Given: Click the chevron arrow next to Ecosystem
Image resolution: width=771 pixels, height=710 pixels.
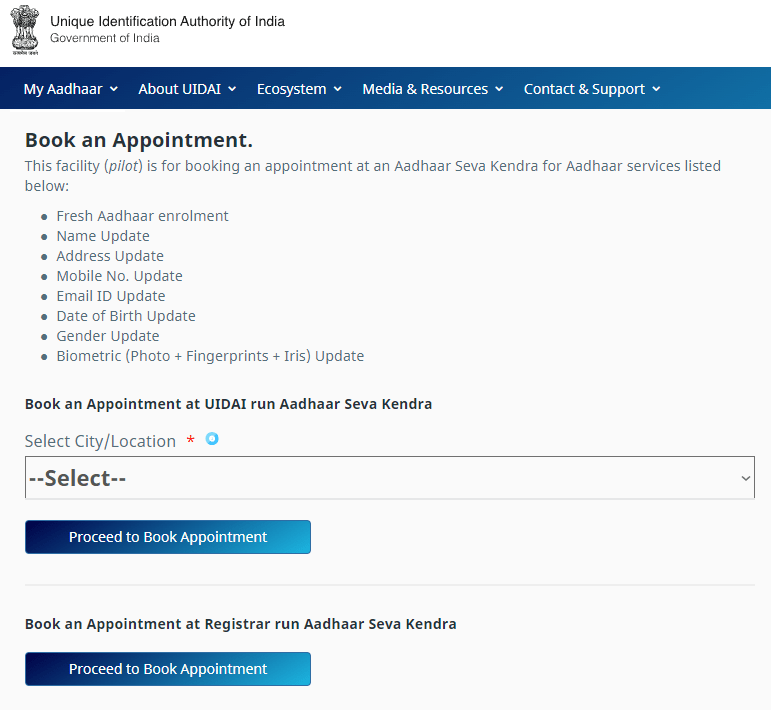Looking at the screenshot, I should 338,89.
